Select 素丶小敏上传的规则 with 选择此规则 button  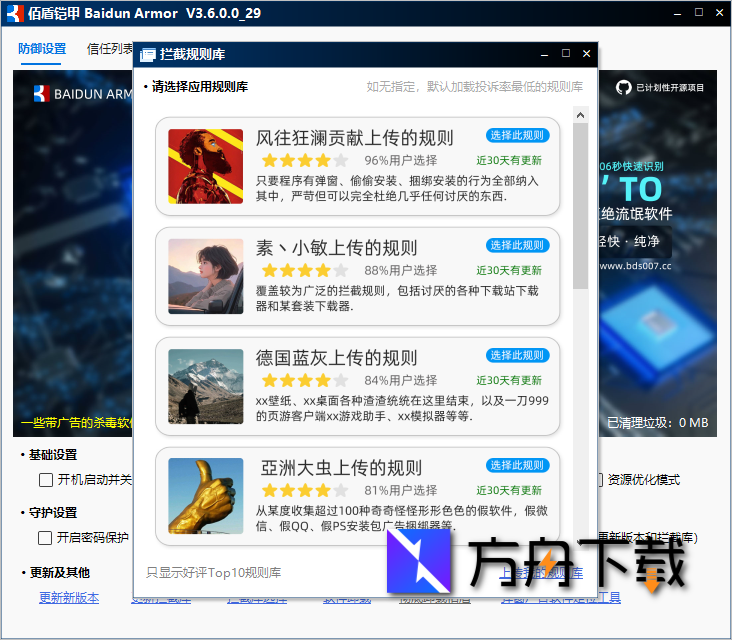click(x=517, y=245)
